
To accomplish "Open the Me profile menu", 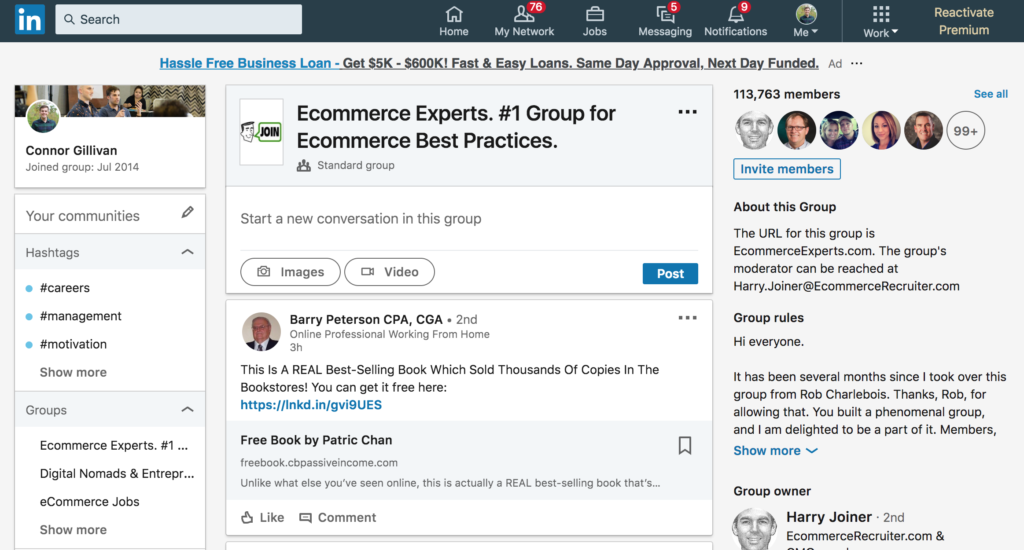I will (x=806, y=21).
